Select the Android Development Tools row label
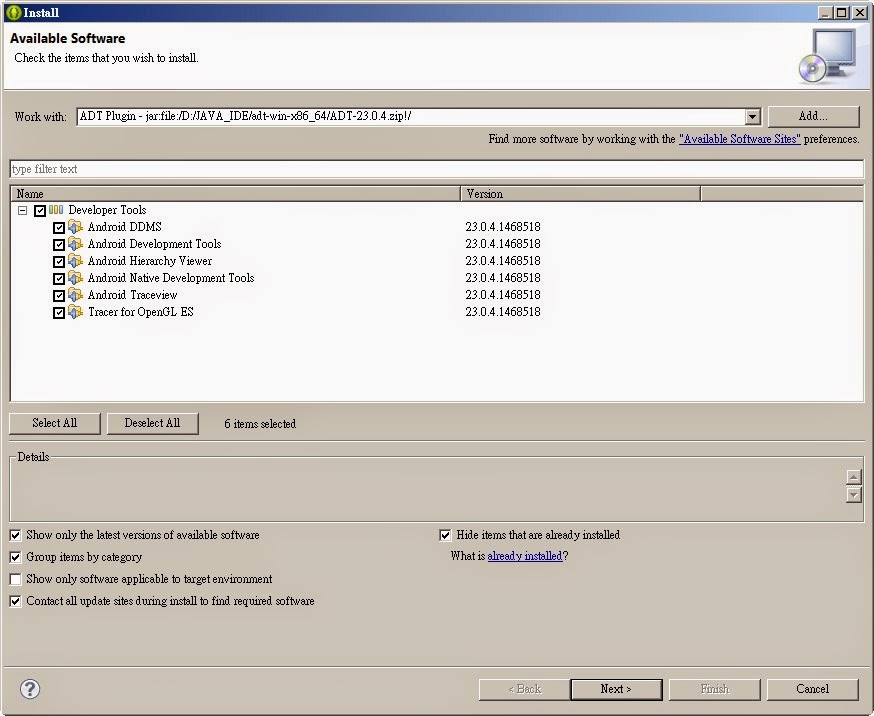The width and height of the screenshot is (874, 716). click(154, 244)
